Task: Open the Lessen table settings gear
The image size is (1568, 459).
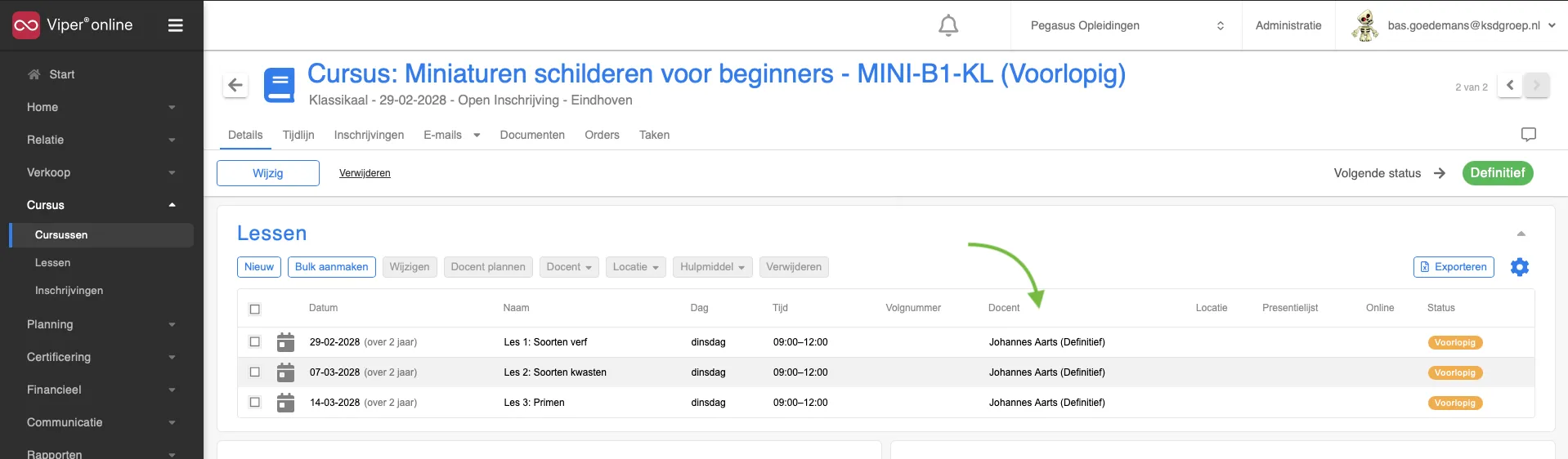Action: (x=1520, y=267)
